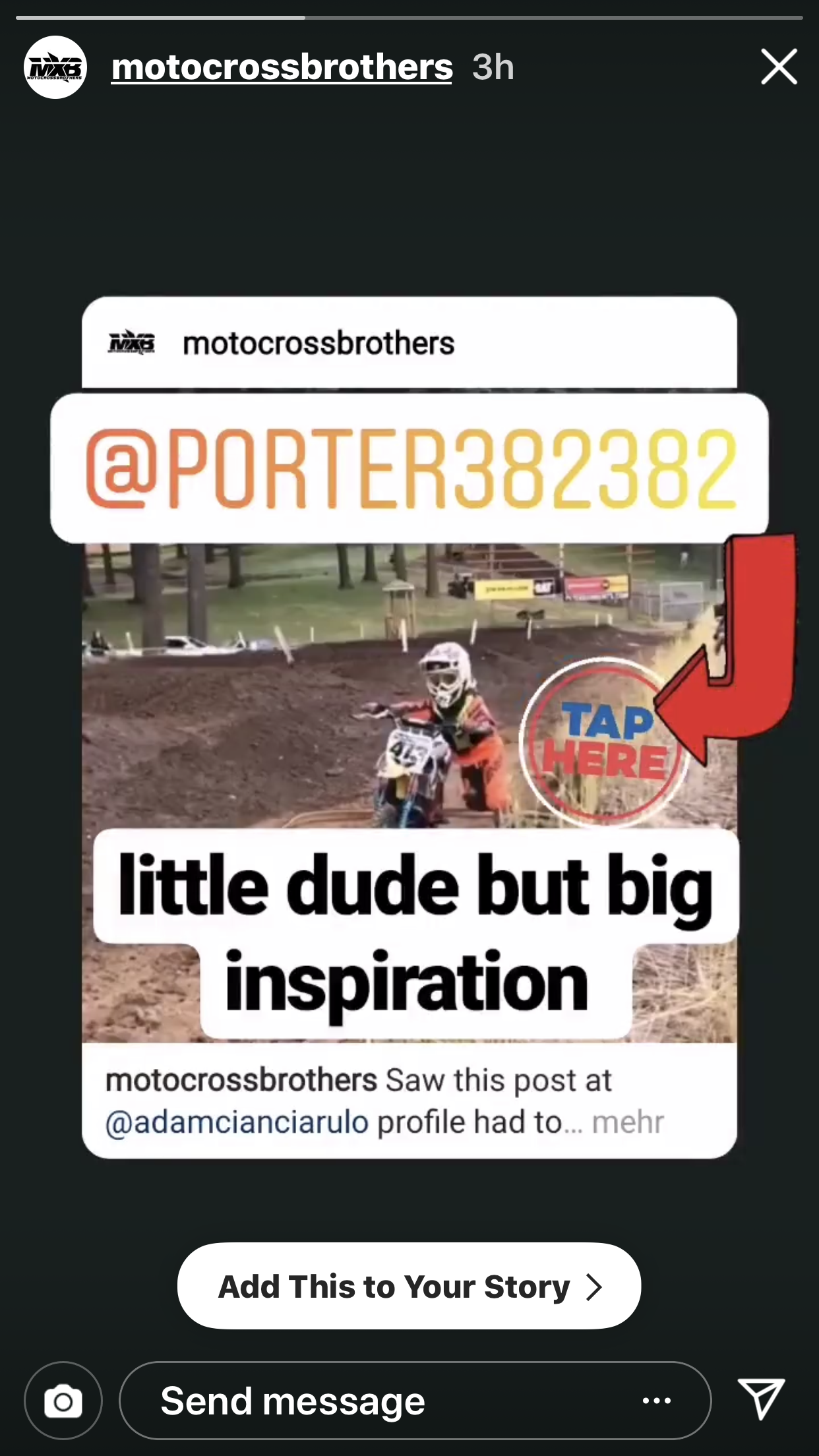Click motocrossbrothers name in embedded post header
The width and height of the screenshot is (819, 1456).
(318, 343)
